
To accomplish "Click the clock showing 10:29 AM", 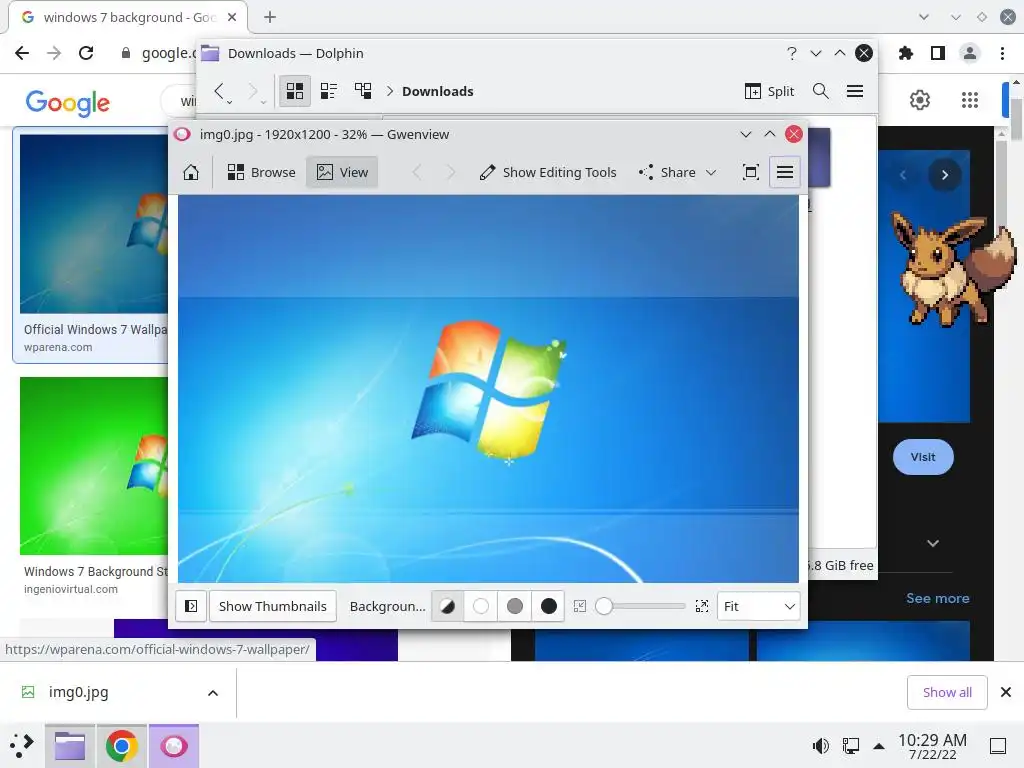I will tap(932, 746).
